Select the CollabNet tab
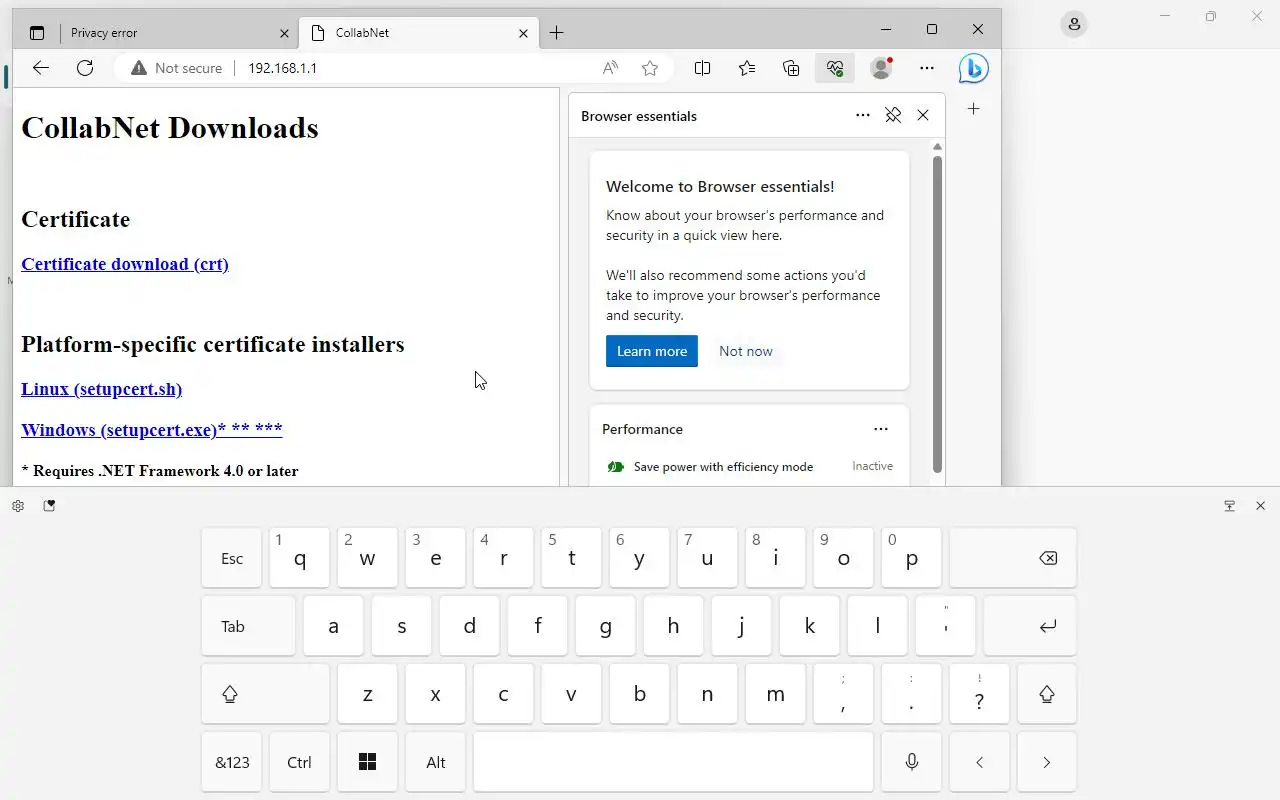 click(x=418, y=33)
